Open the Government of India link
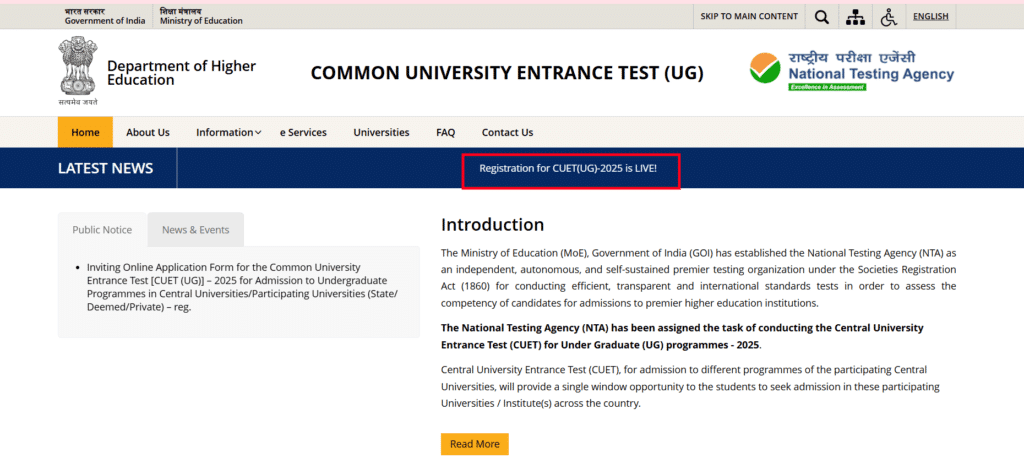The width and height of the screenshot is (1024, 469). (104, 16)
